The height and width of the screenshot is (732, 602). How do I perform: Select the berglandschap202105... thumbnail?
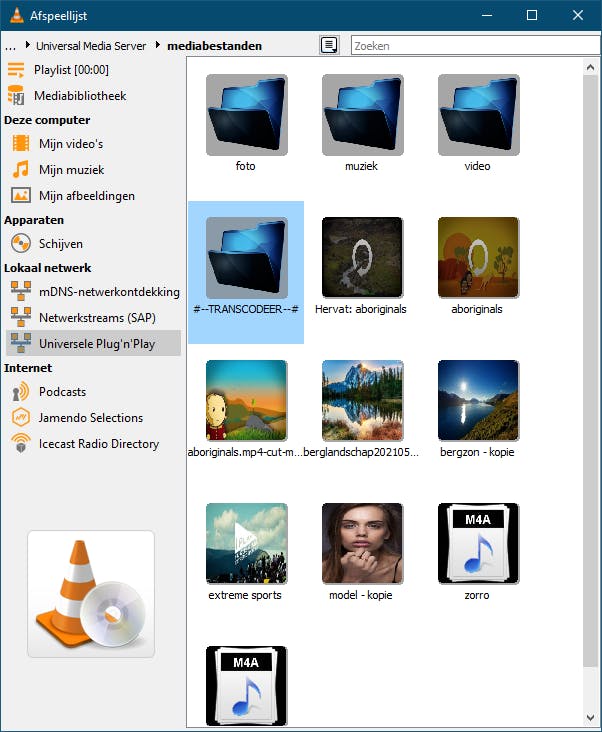tap(363, 401)
